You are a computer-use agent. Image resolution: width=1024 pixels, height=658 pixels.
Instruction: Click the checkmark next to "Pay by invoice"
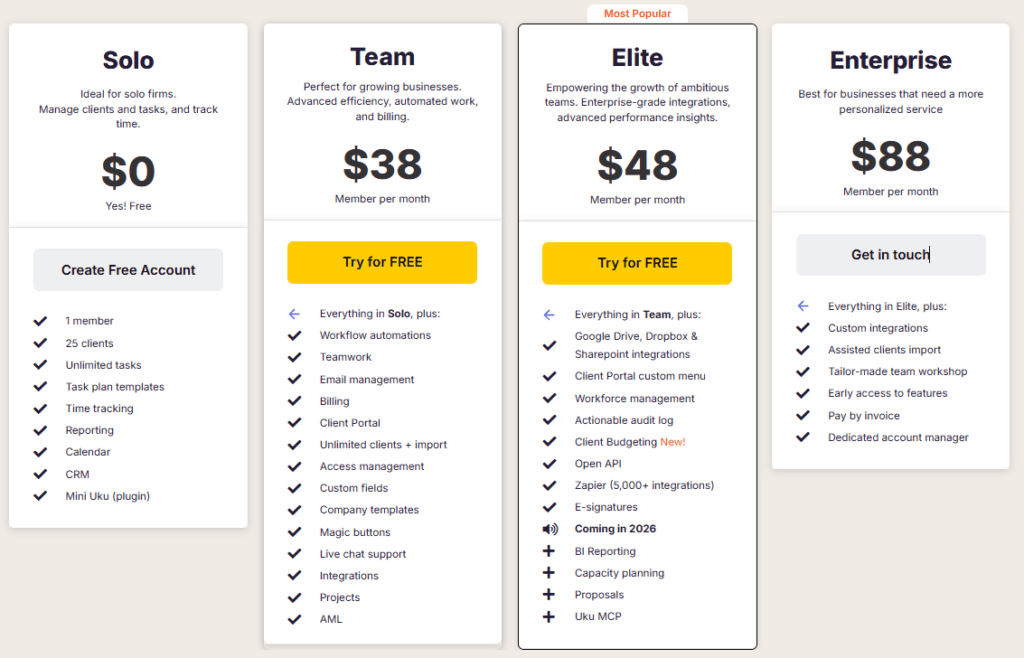pos(803,415)
